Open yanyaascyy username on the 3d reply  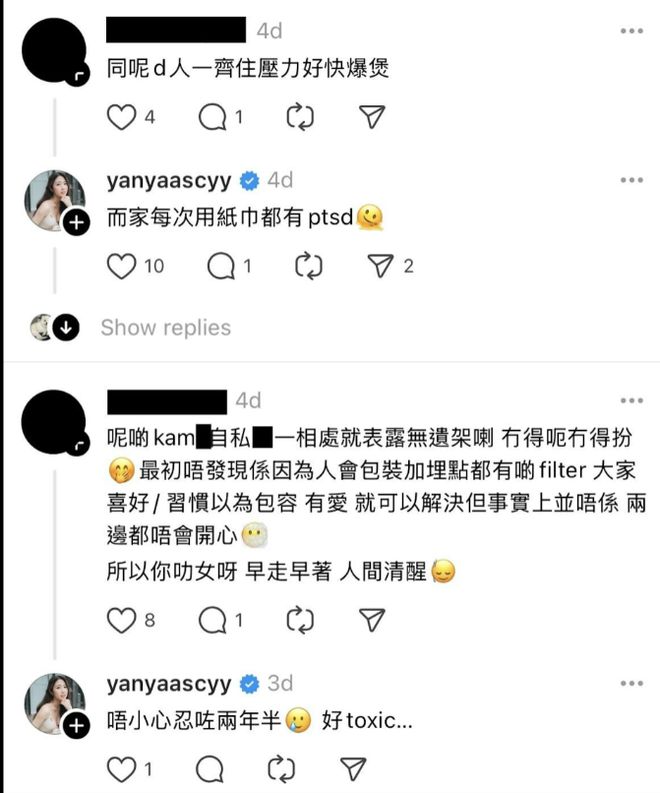tap(168, 684)
